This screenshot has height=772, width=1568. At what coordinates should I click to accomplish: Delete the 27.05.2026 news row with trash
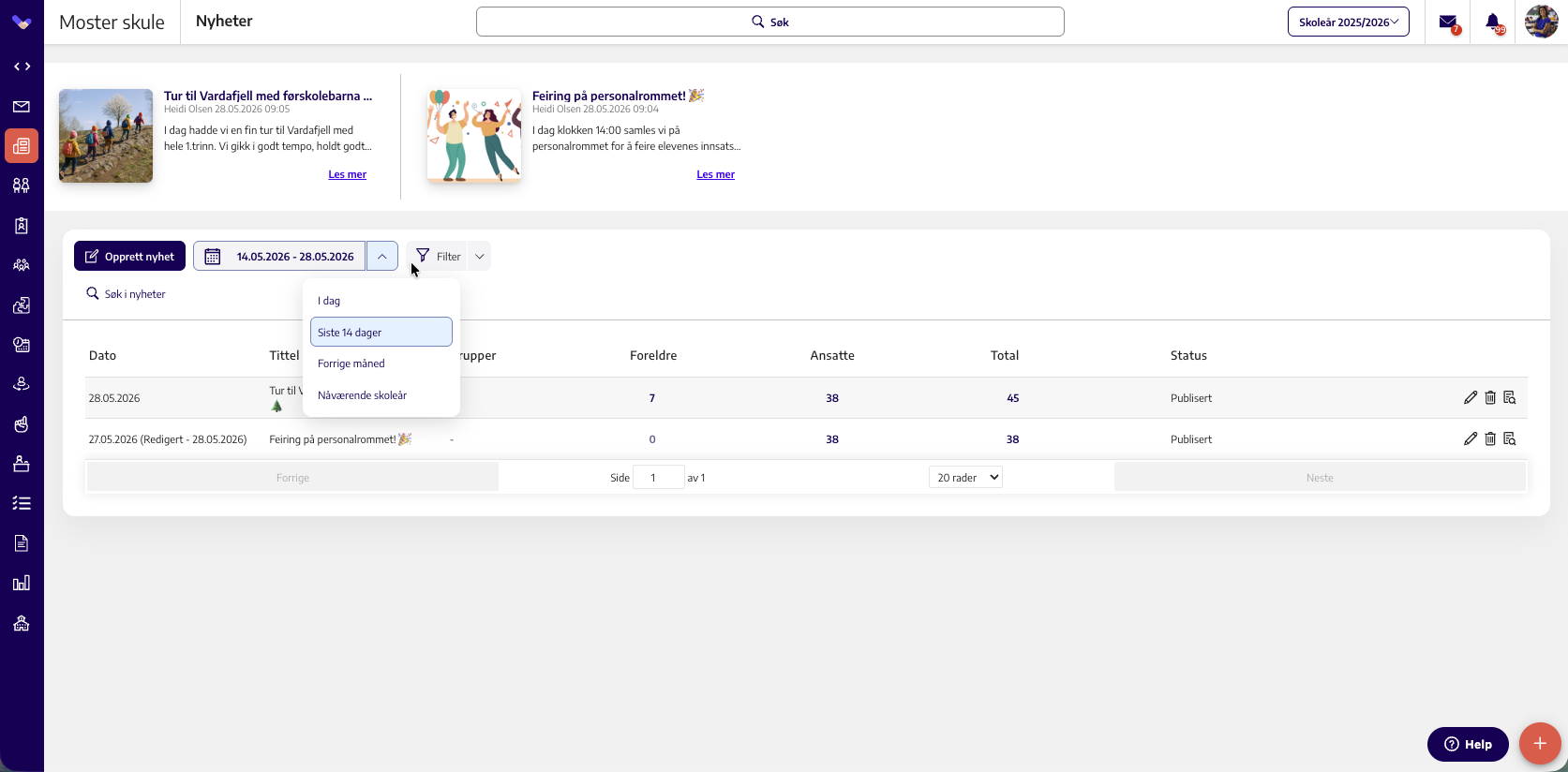click(1490, 438)
